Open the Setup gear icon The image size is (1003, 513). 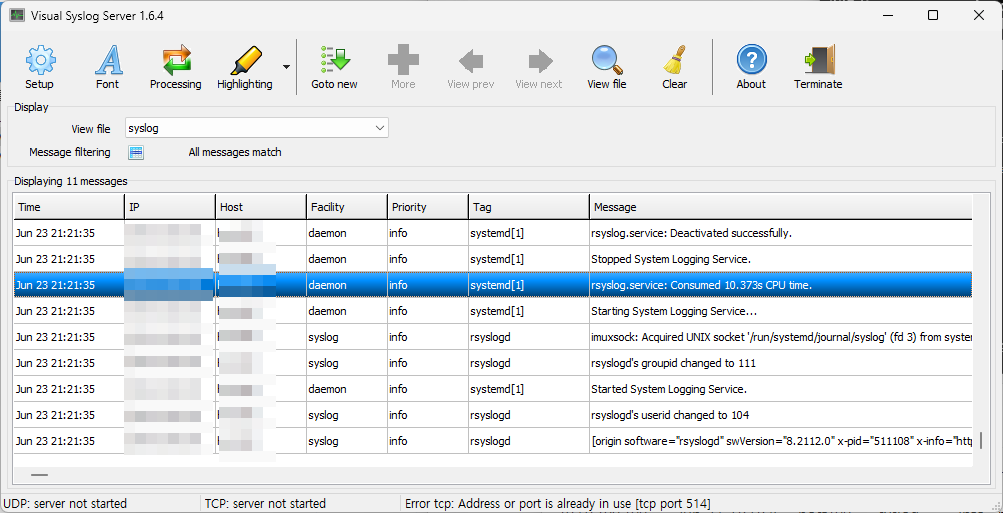(x=40, y=61)
